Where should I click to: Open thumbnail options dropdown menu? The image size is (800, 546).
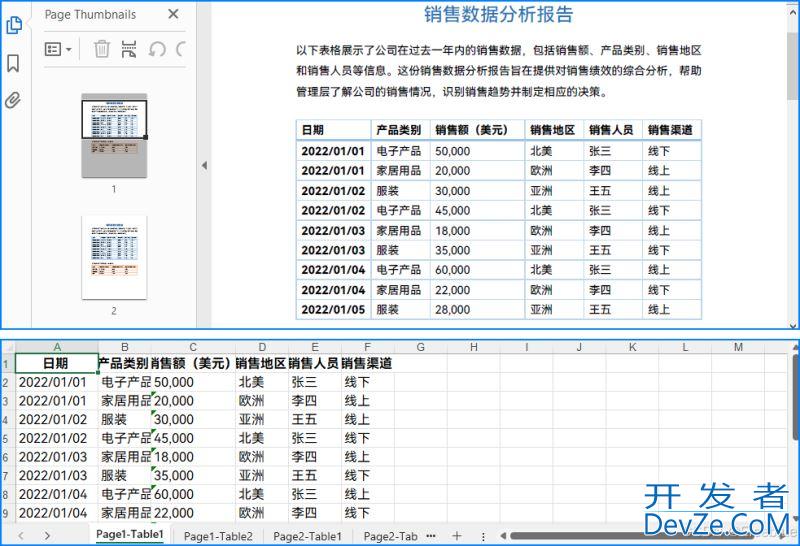[x=58, y=49]
